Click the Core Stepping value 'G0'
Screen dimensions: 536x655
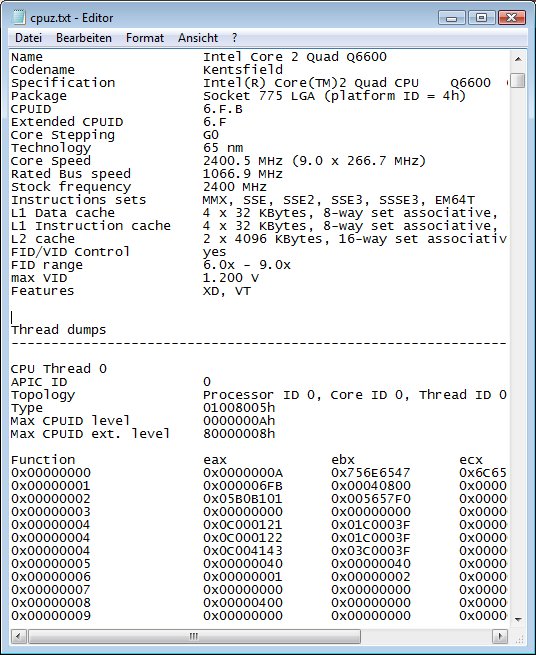[x=211, y=135]
